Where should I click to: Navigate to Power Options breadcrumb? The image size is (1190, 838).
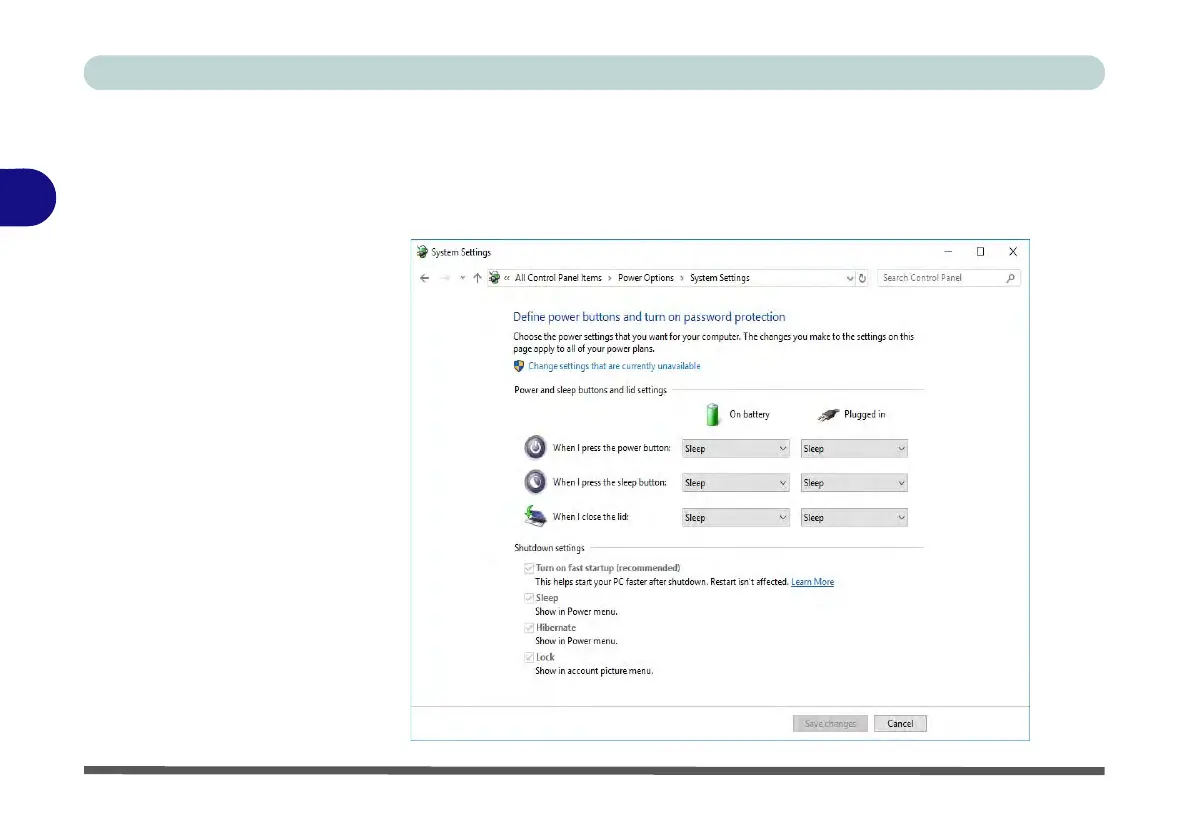pyautogui.click(x=646, y=278)
